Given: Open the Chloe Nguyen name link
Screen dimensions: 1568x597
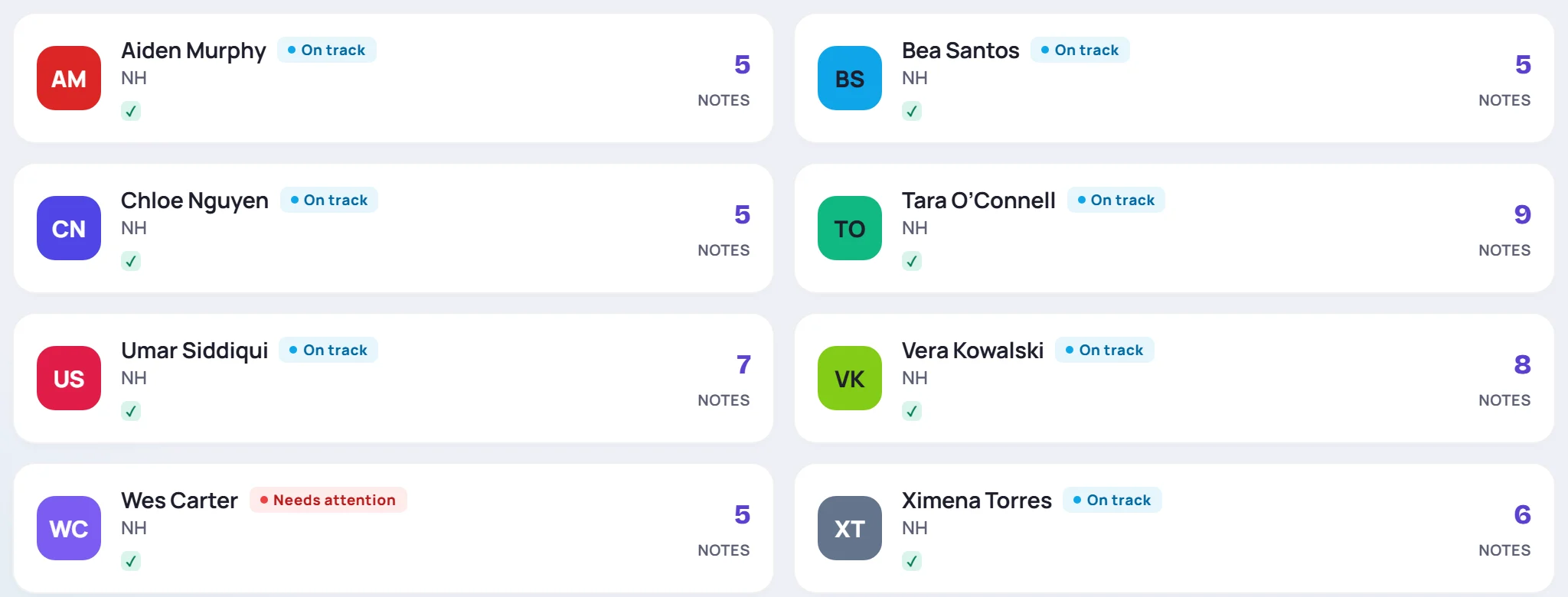Looking at the screenshot, I should (x=194, y=201).
